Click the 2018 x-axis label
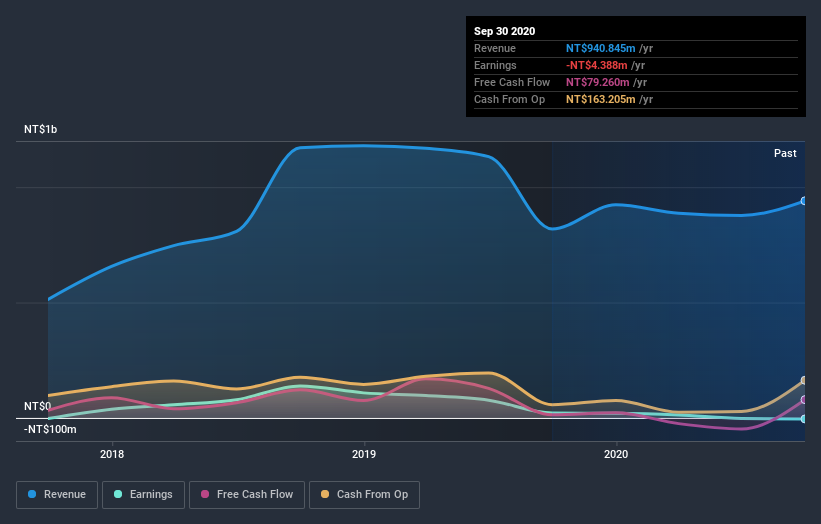This screenshot has width=821, height=524. pyautogui.click(x=112, y=454)
